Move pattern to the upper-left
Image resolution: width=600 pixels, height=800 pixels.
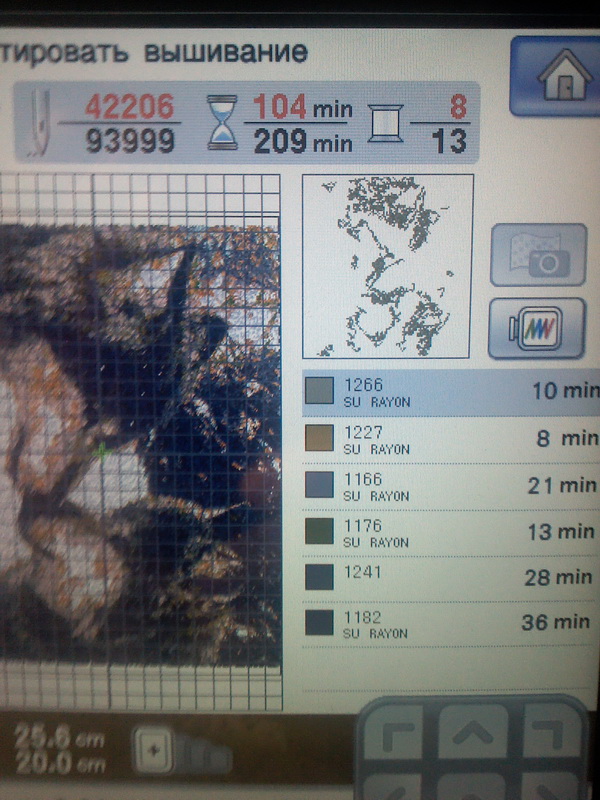click(x=395, y=733)
